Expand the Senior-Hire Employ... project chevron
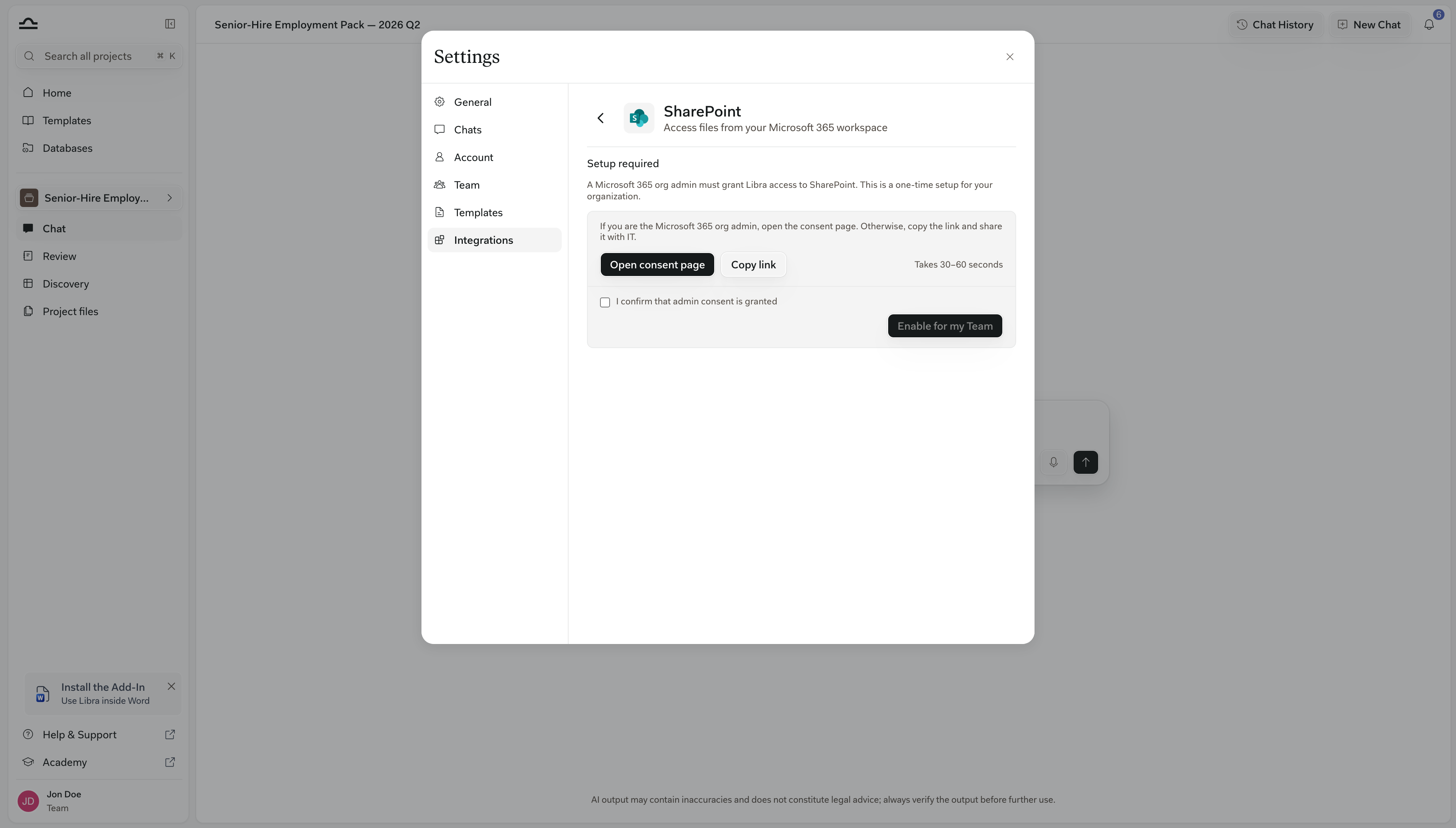This screenshot has width=1456, height=828. click(169, 198)
